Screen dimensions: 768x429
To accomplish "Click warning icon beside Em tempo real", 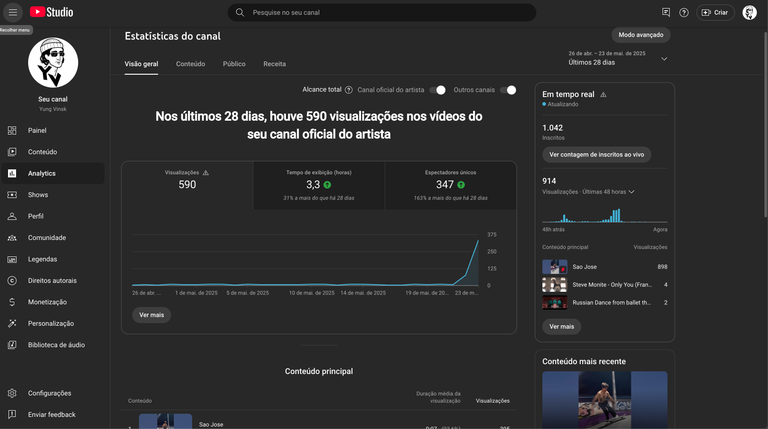I will (603, 95).
